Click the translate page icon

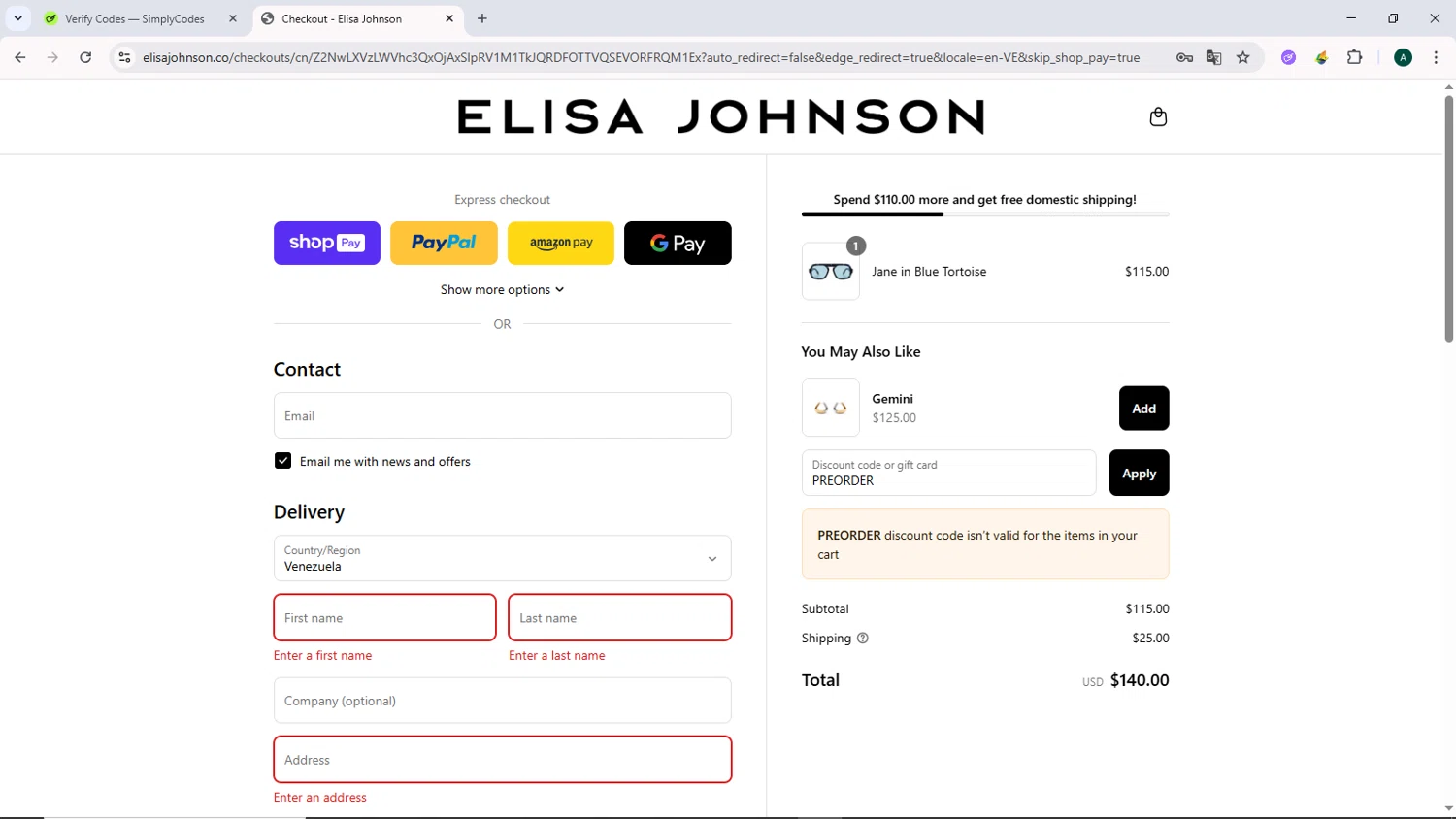click(x=1213, y=57)
